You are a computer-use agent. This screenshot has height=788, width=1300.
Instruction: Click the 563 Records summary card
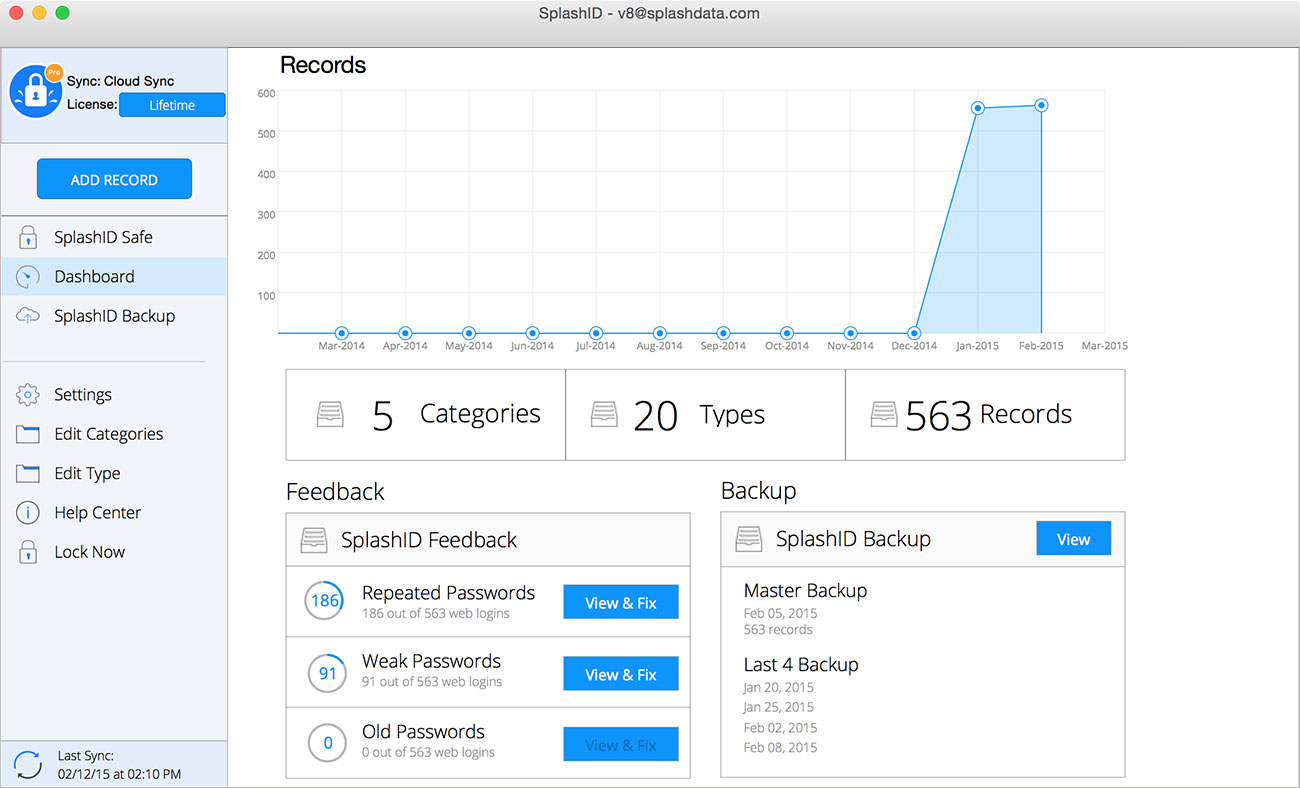coord(985,415)
